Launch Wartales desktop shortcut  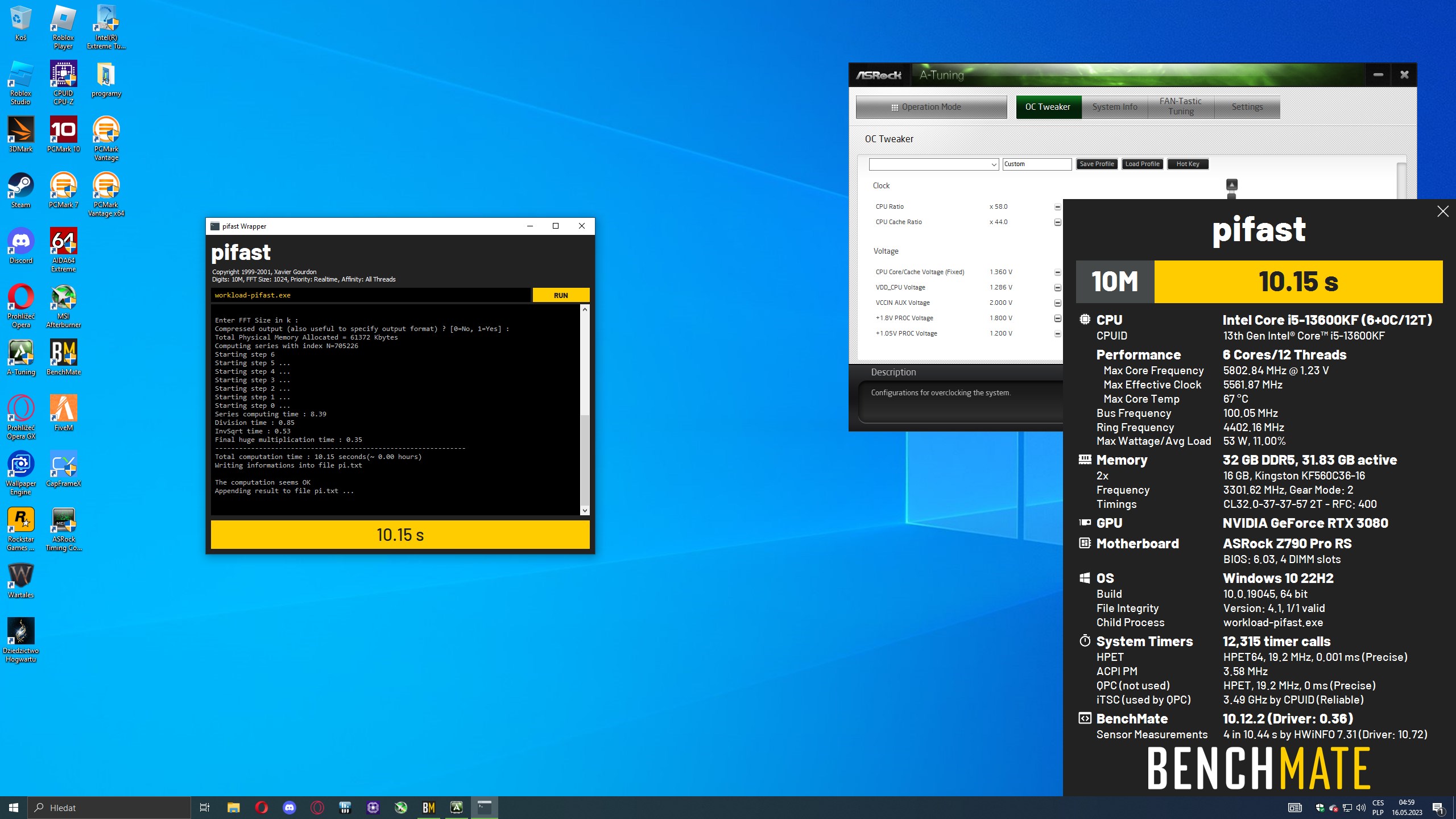(20, 581)
